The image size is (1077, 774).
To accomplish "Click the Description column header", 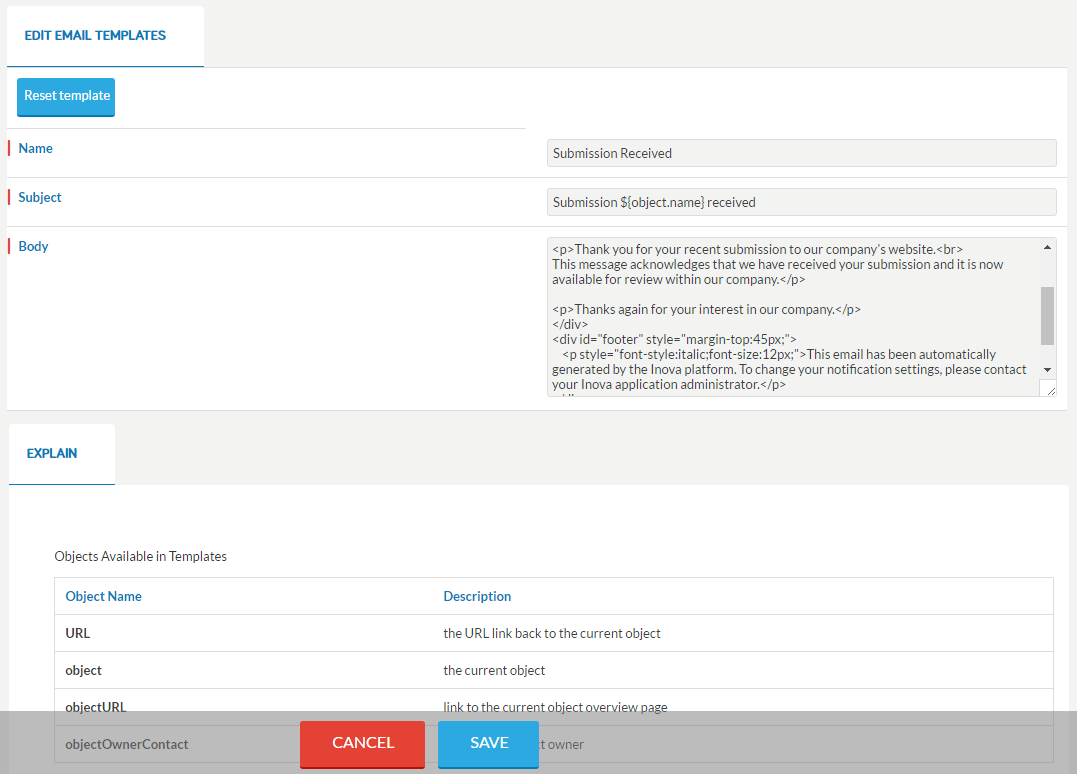I will 477,596.
